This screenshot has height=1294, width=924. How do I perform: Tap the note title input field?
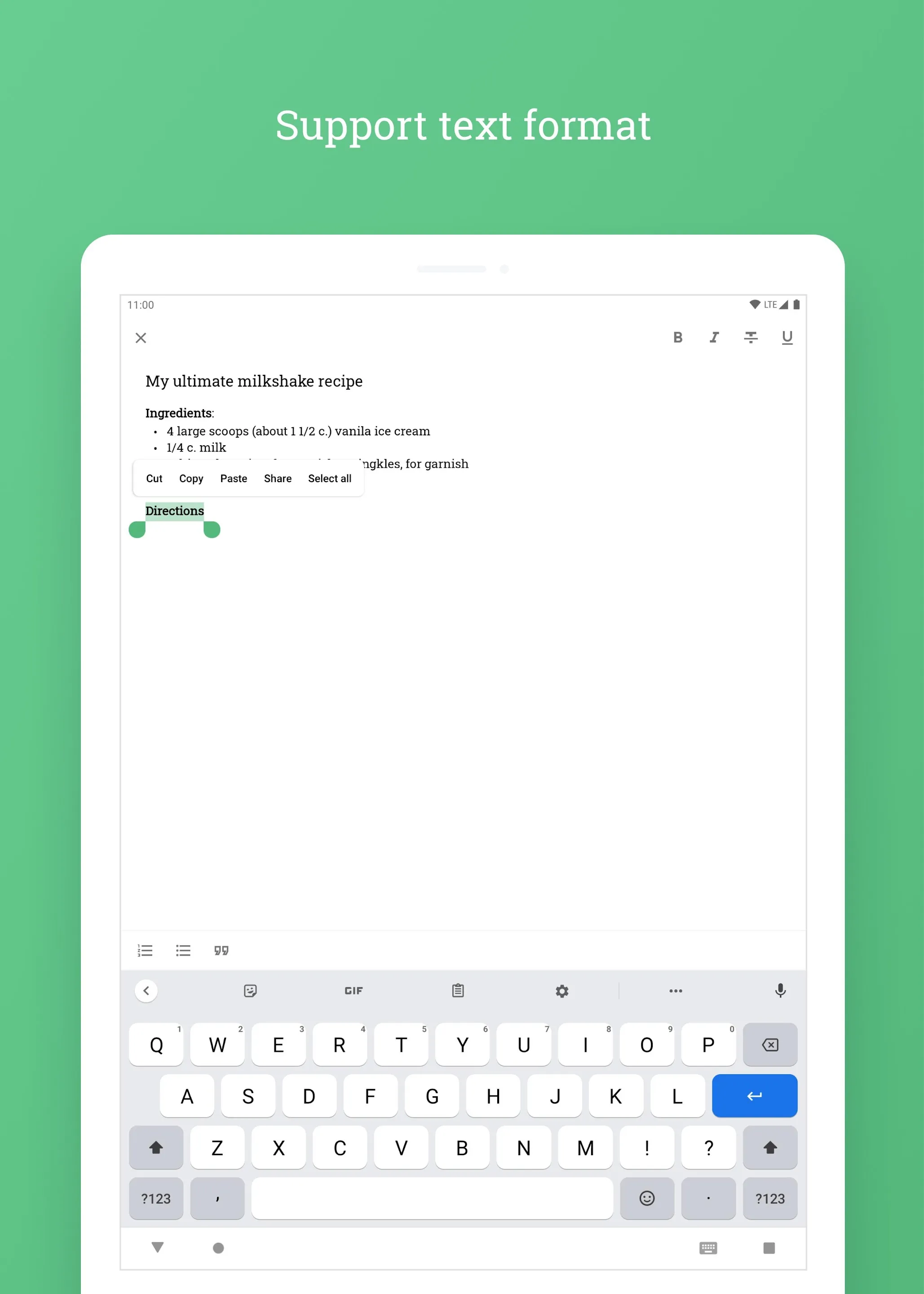252,381
